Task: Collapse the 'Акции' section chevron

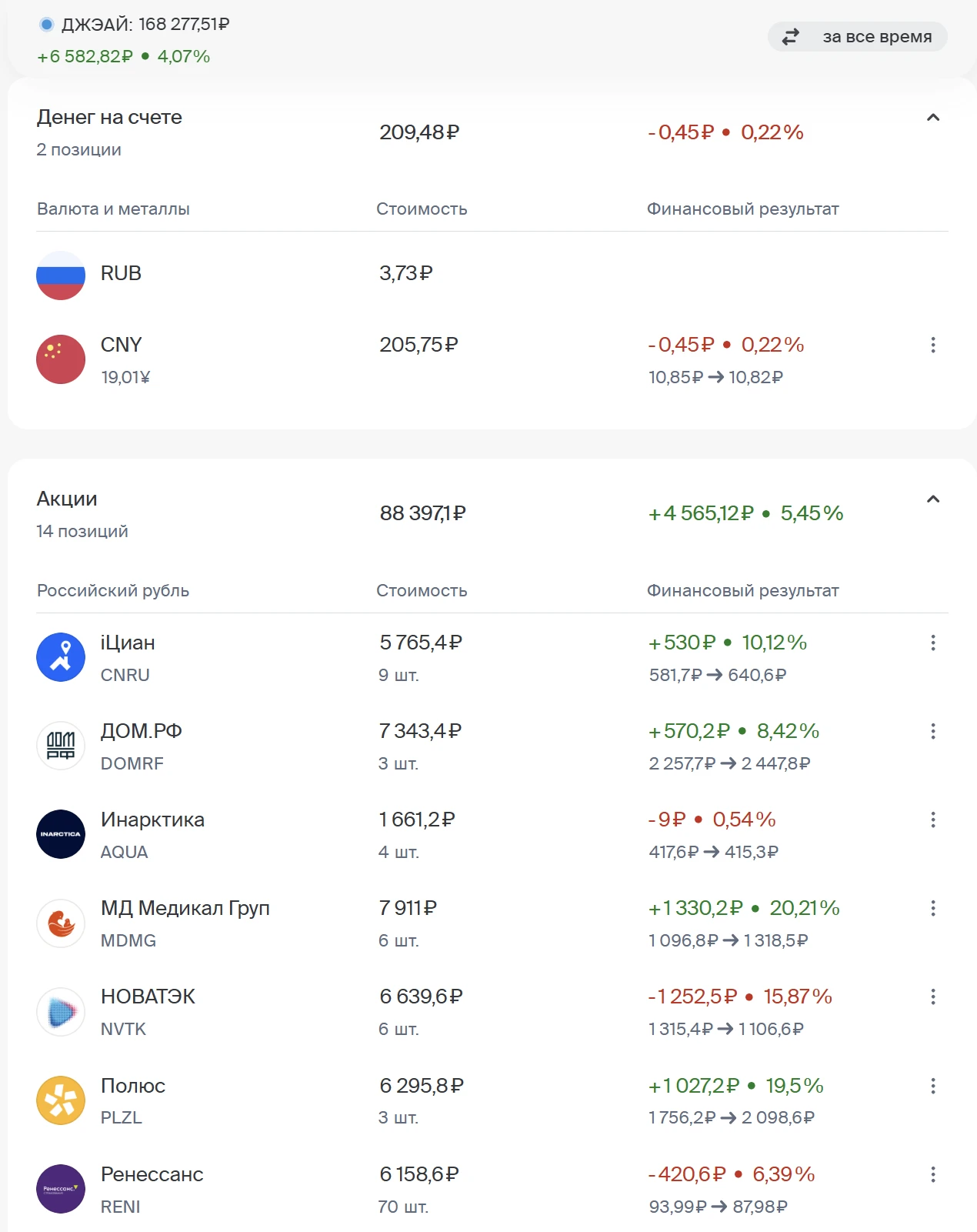Action: (933, 499)
